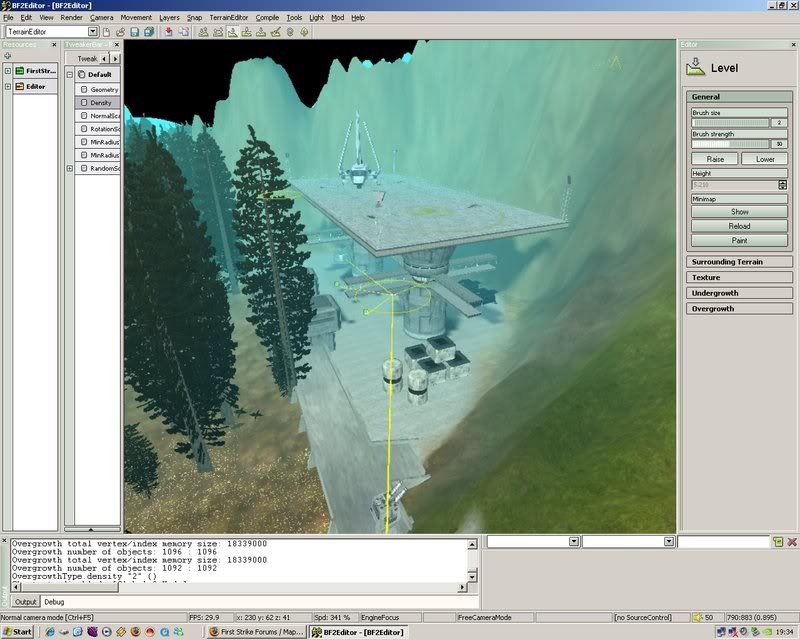Collapse the General section header
Screen dimensions: 800x640
(739, 96)
